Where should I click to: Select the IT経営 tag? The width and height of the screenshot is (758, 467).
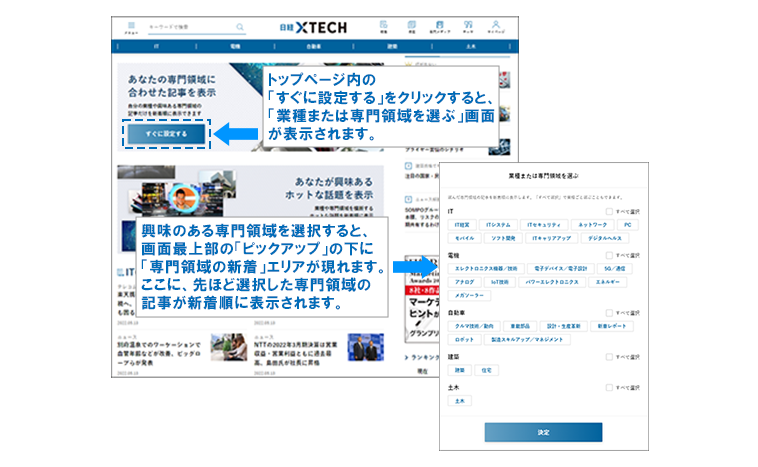tap(462, 225)
